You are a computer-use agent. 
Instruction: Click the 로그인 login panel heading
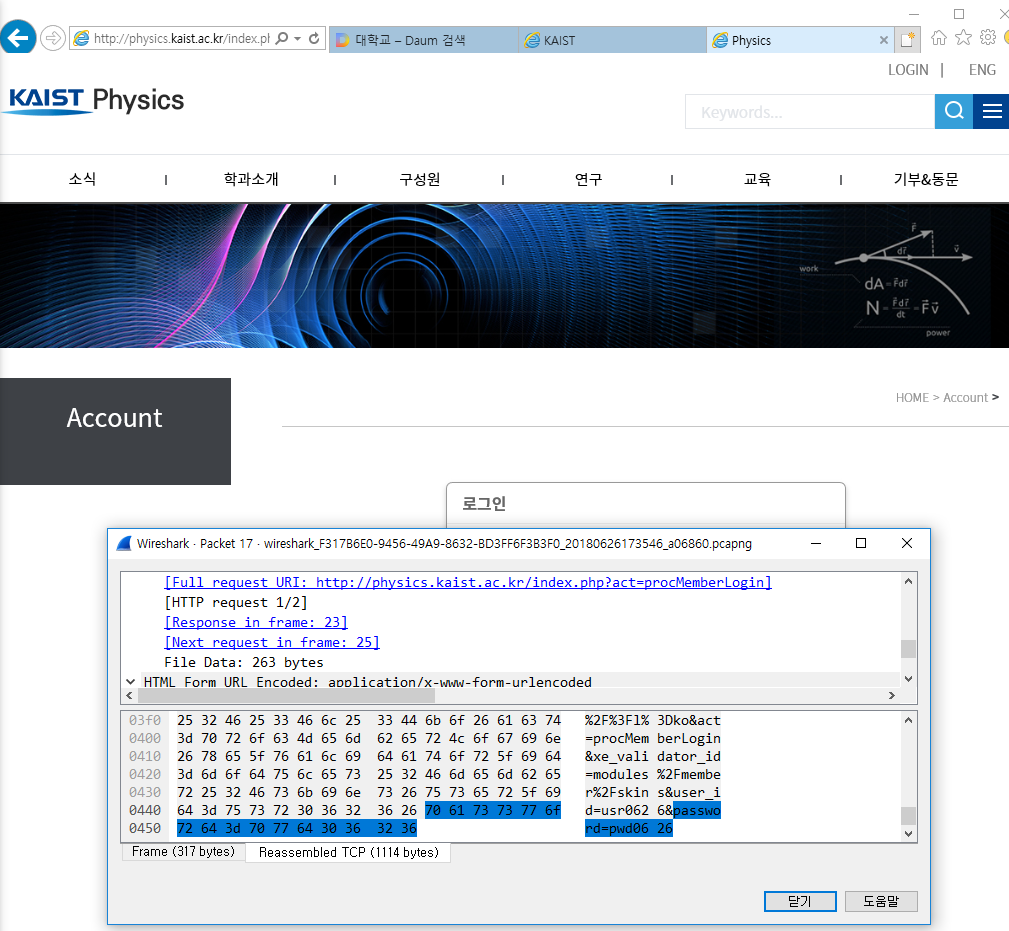[x=484, y=503]
